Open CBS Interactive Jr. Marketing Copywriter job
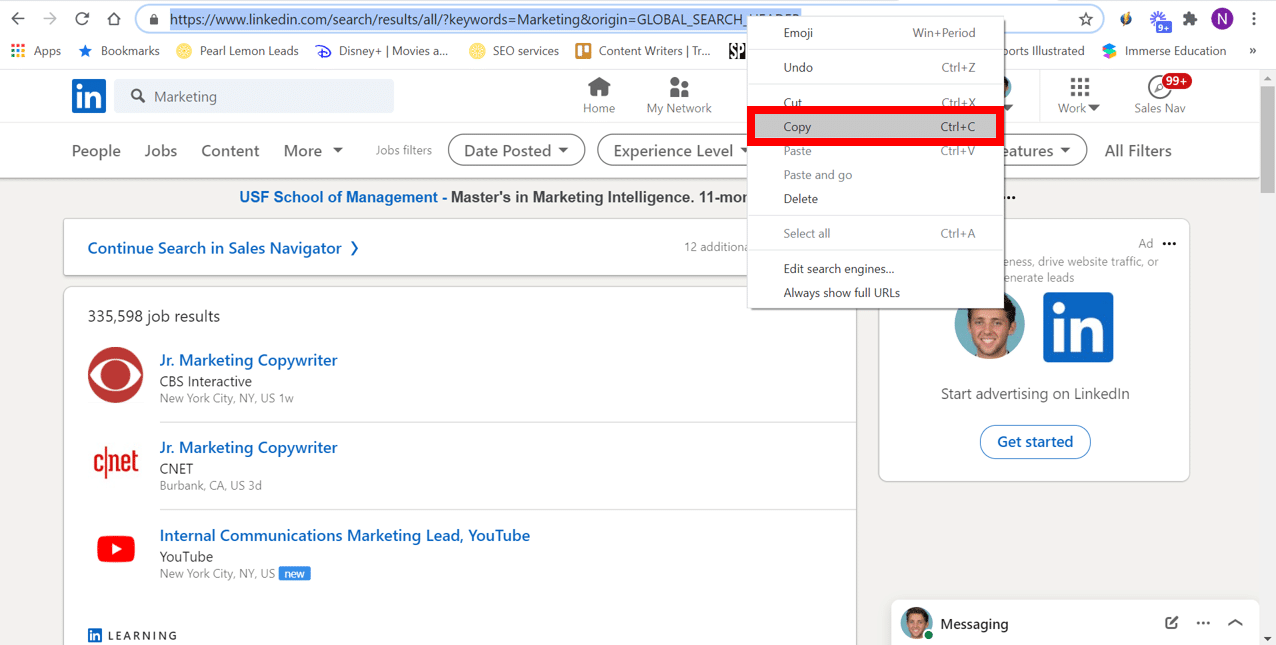This screenshot has width=1276, height=645. [x=249, y=360]
